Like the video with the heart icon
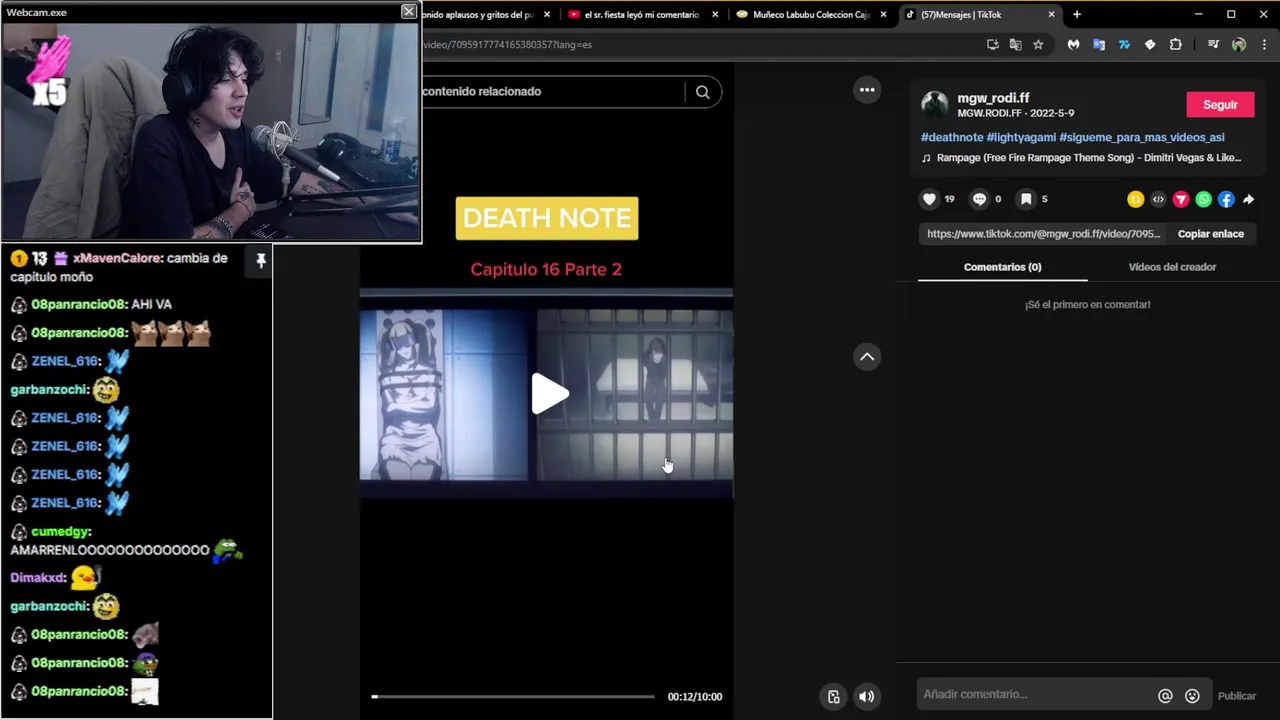 (x=929, y=199)
